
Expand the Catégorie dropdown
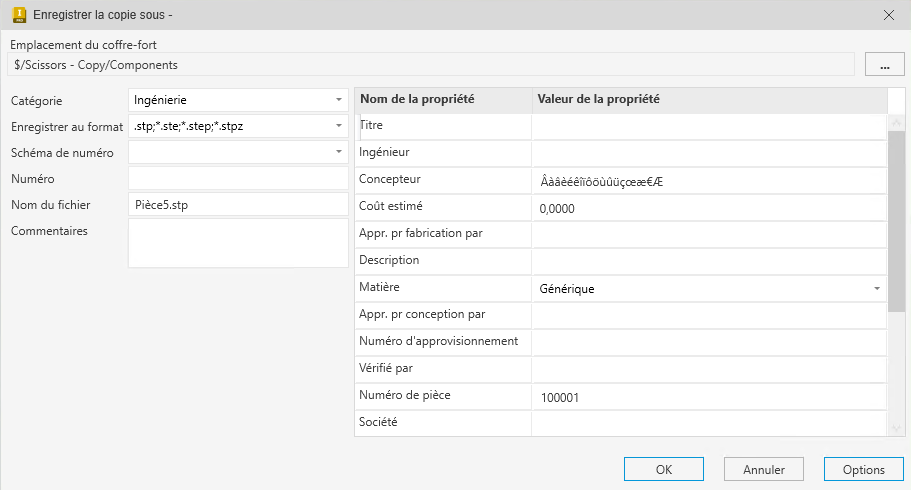(x=339, y=100)
